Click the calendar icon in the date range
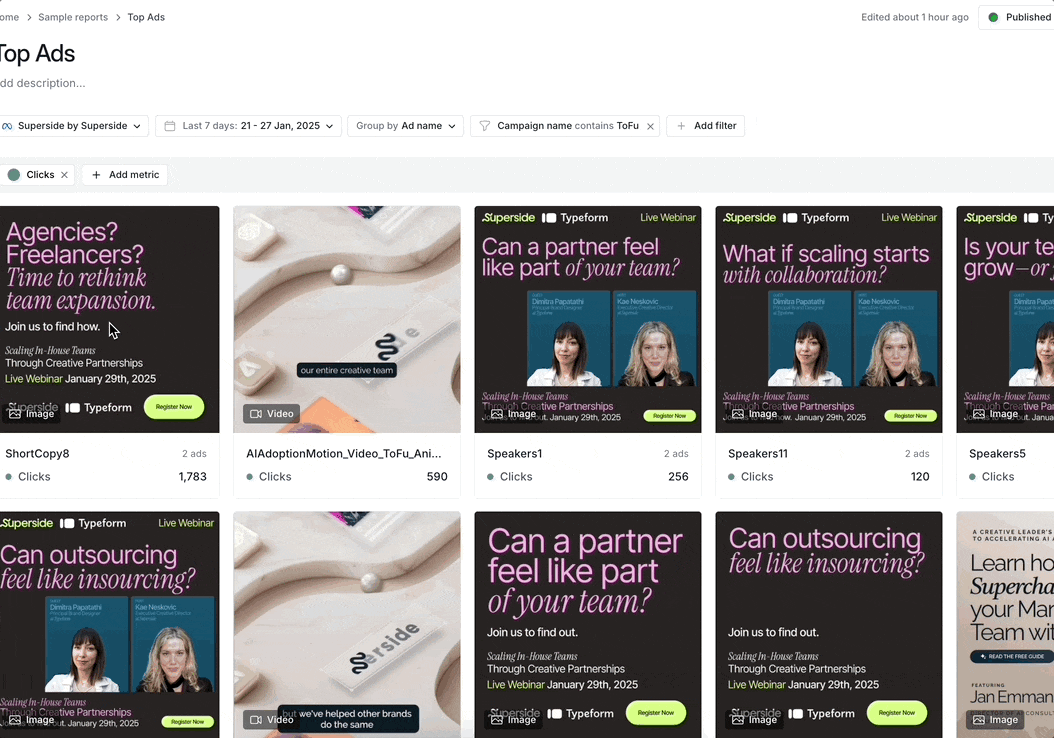1054x738 pixels. click(x=170, y=126)
